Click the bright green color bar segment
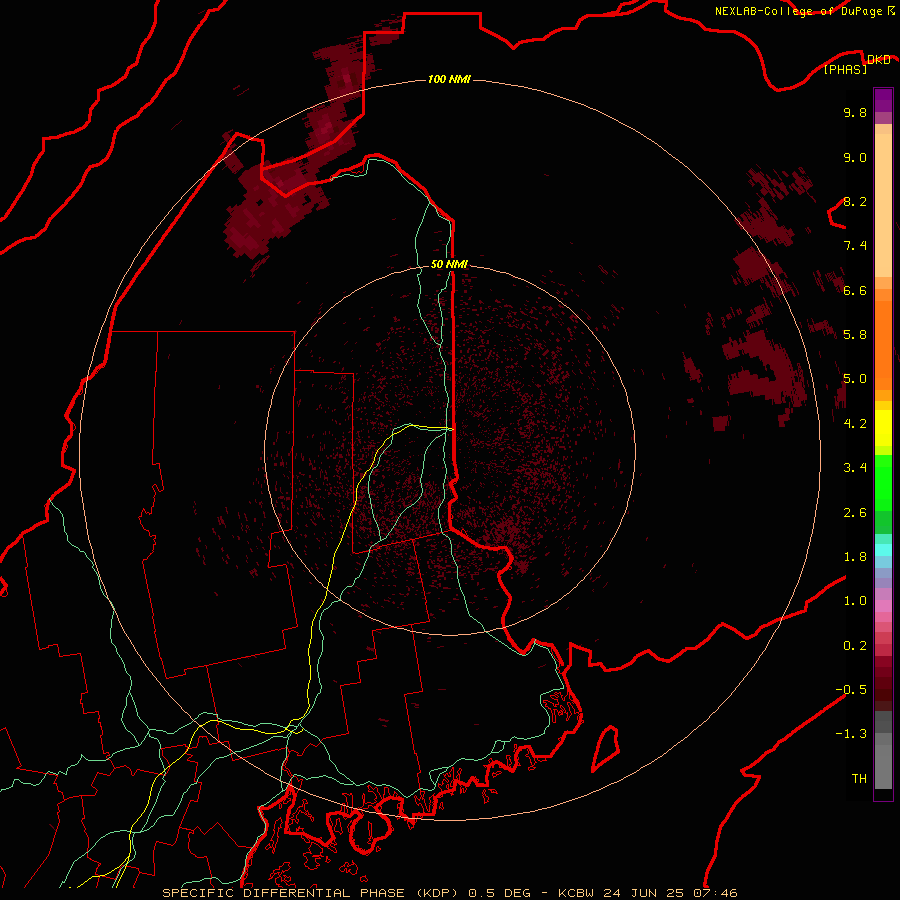 pyautogui.click(x=883, y=482)
